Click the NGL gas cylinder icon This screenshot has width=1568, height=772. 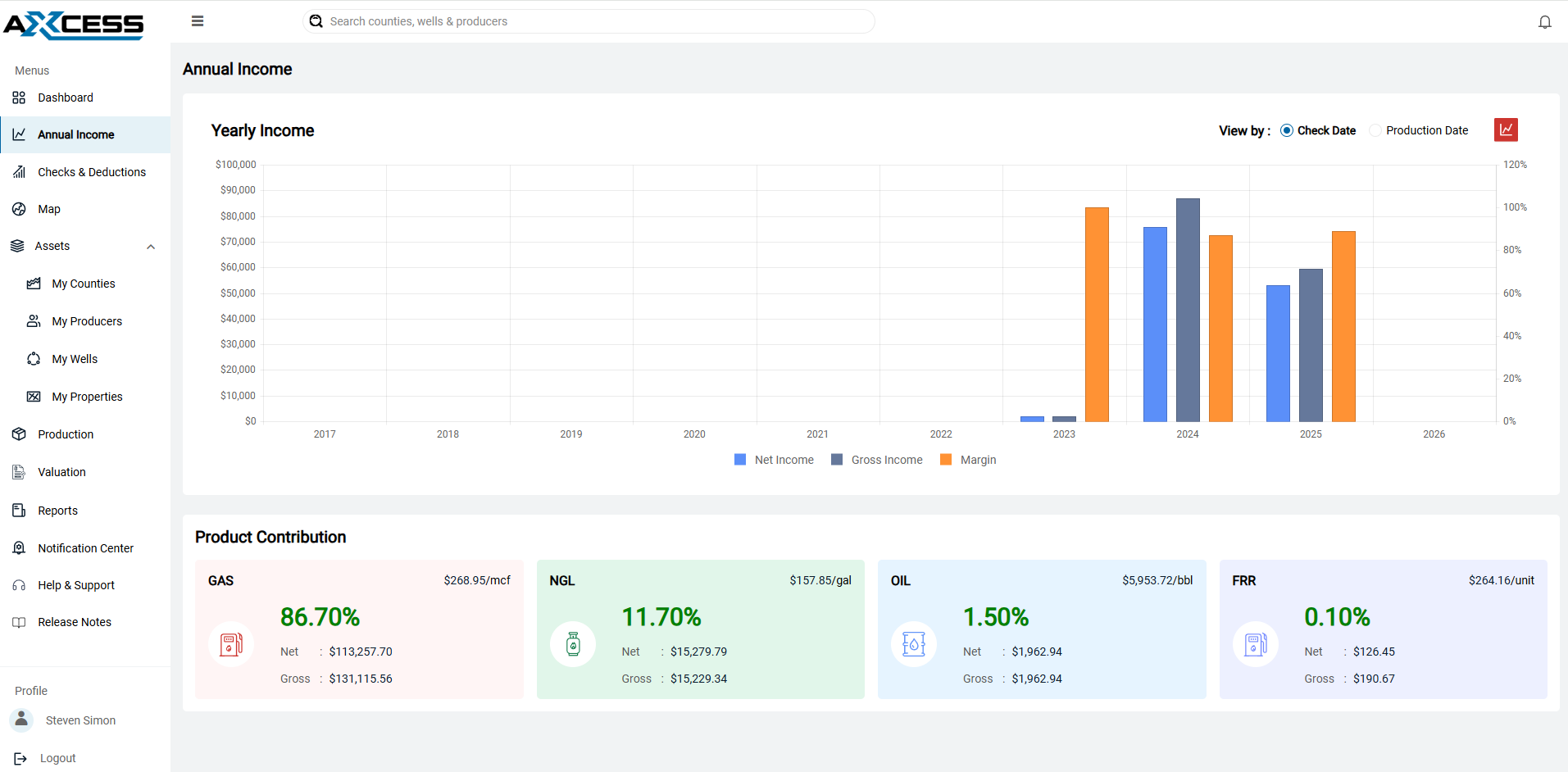click(x=573, y=644)
